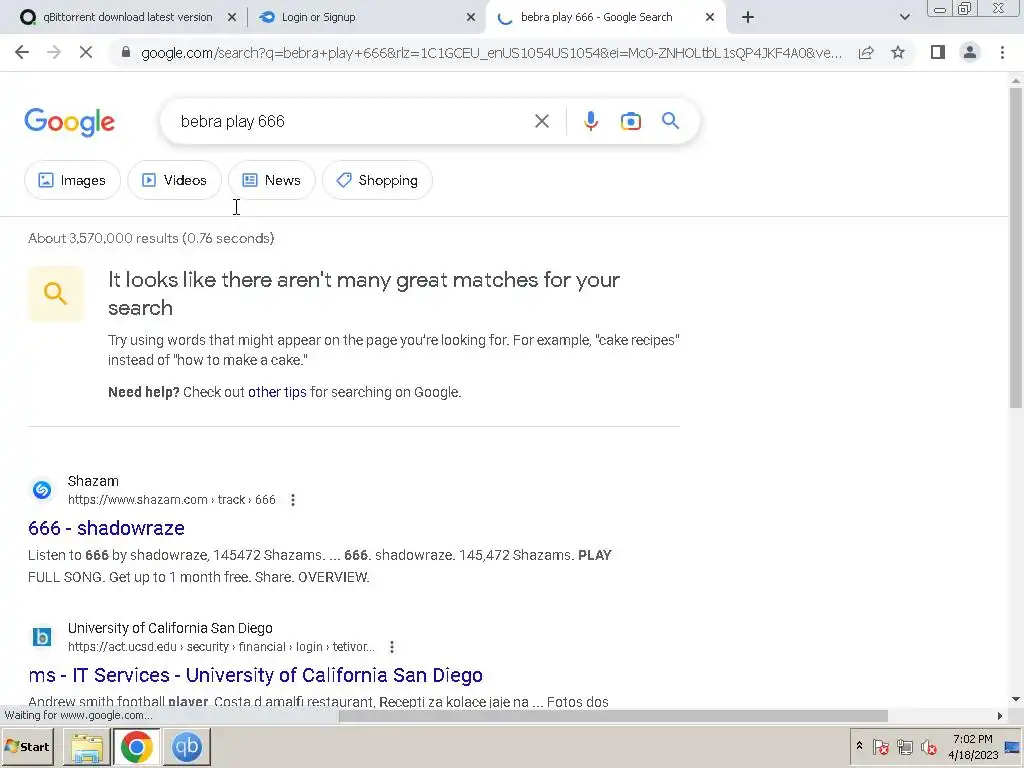
Task: Stop loading the page
Action: pyautogui.click(x=86, y=52)
